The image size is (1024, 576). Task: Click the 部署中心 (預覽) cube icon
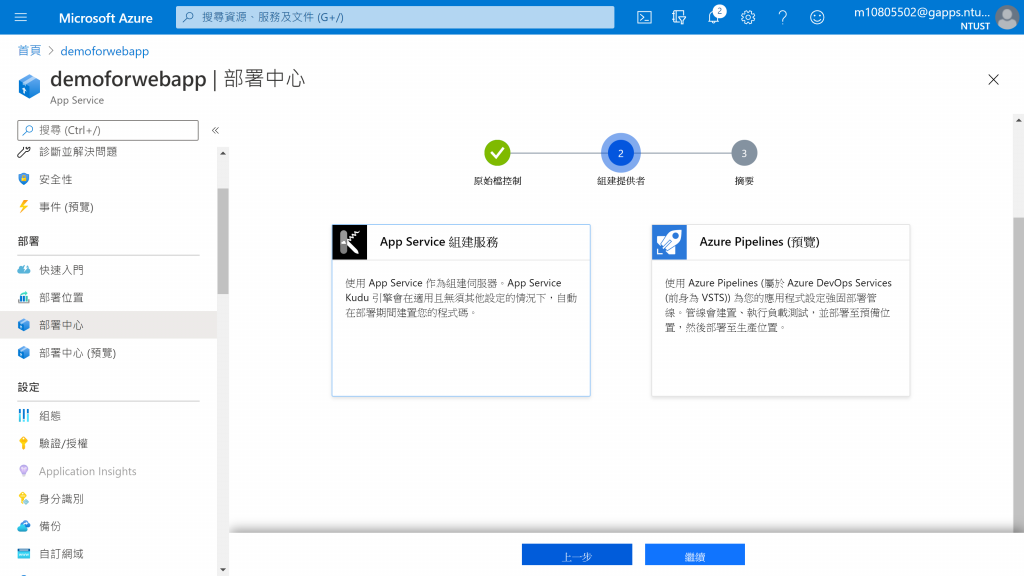[x=24, y=353]
